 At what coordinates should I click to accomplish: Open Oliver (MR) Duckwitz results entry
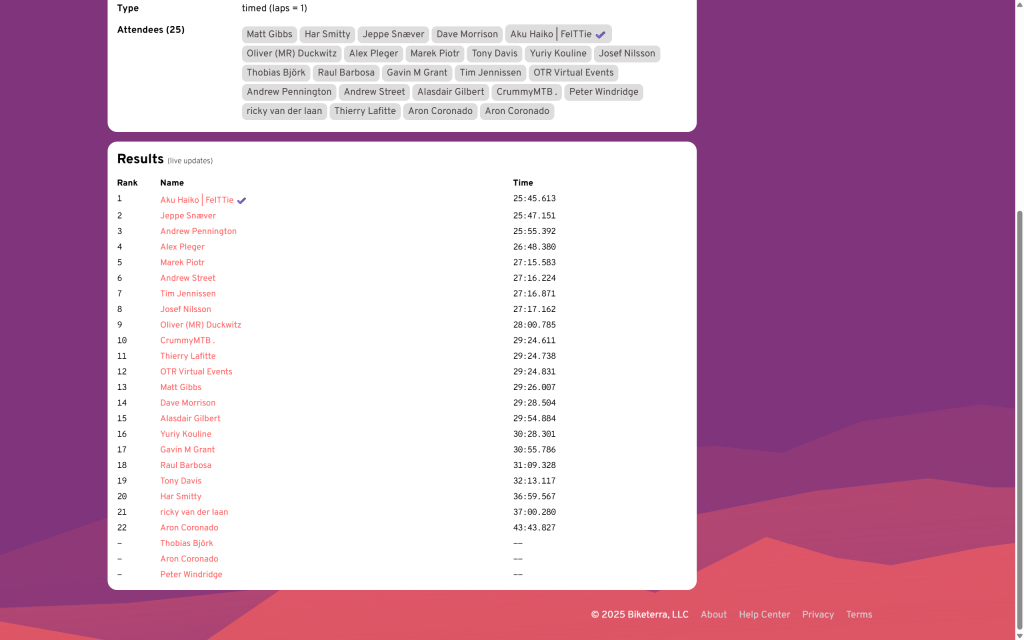(x=200, y=325)
